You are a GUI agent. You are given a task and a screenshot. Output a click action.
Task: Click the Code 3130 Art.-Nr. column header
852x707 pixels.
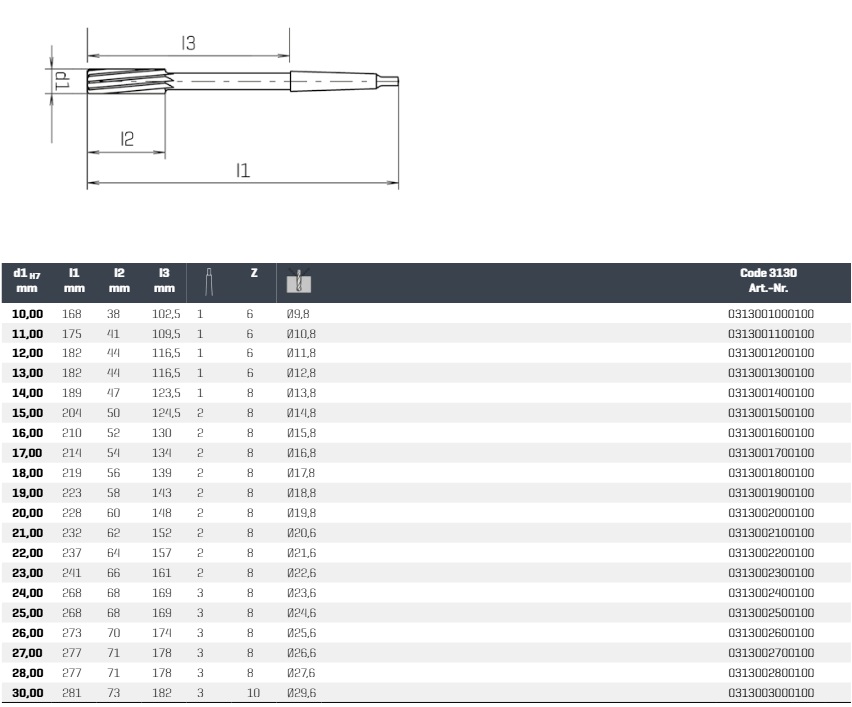(x=768, y=281)
